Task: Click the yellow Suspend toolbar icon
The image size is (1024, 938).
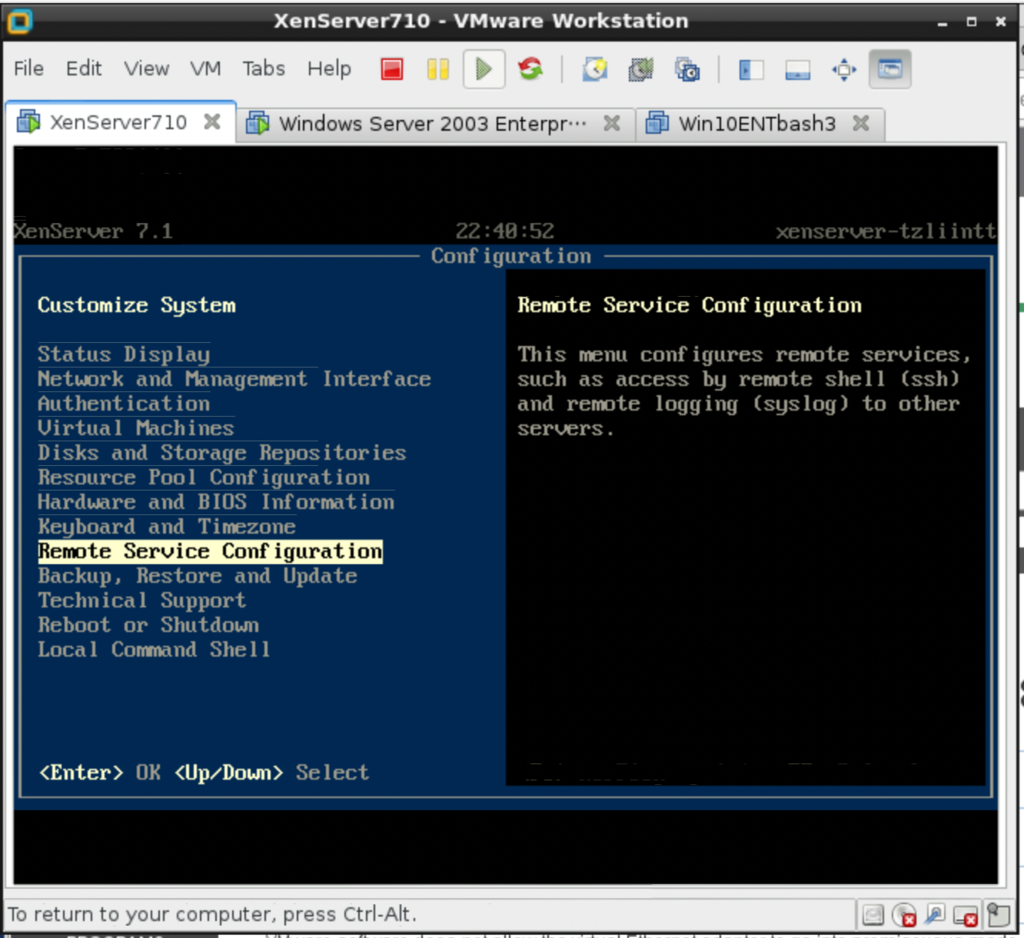Action: pyautogui.click(x=438, y=69)
